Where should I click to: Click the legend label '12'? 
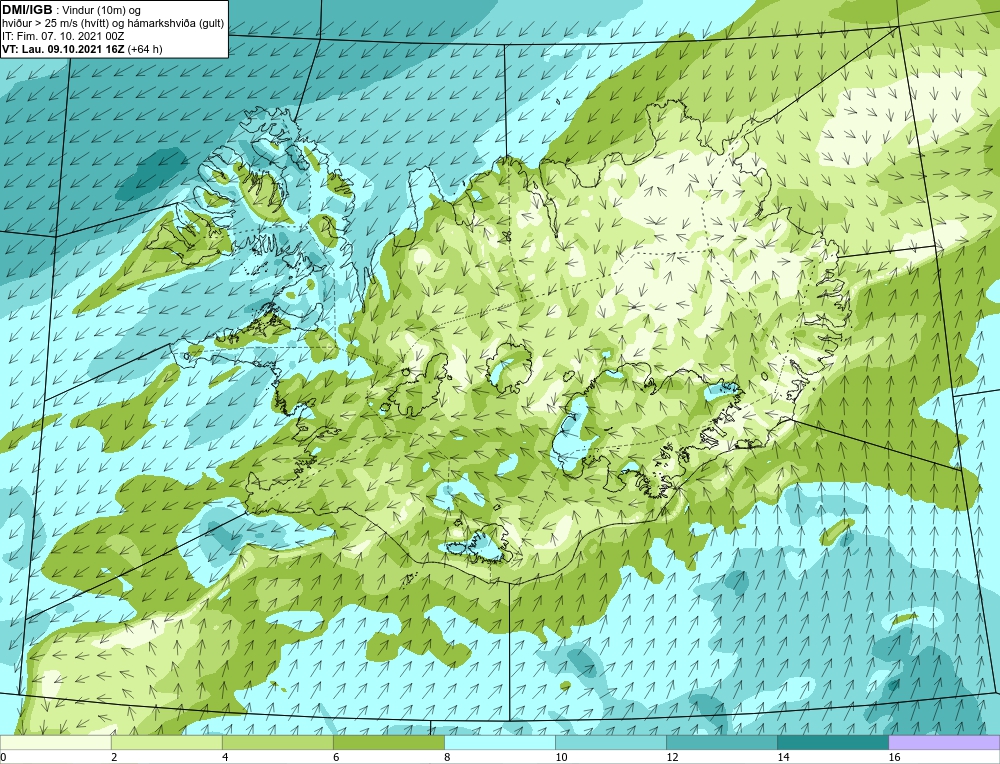(672, 757)
